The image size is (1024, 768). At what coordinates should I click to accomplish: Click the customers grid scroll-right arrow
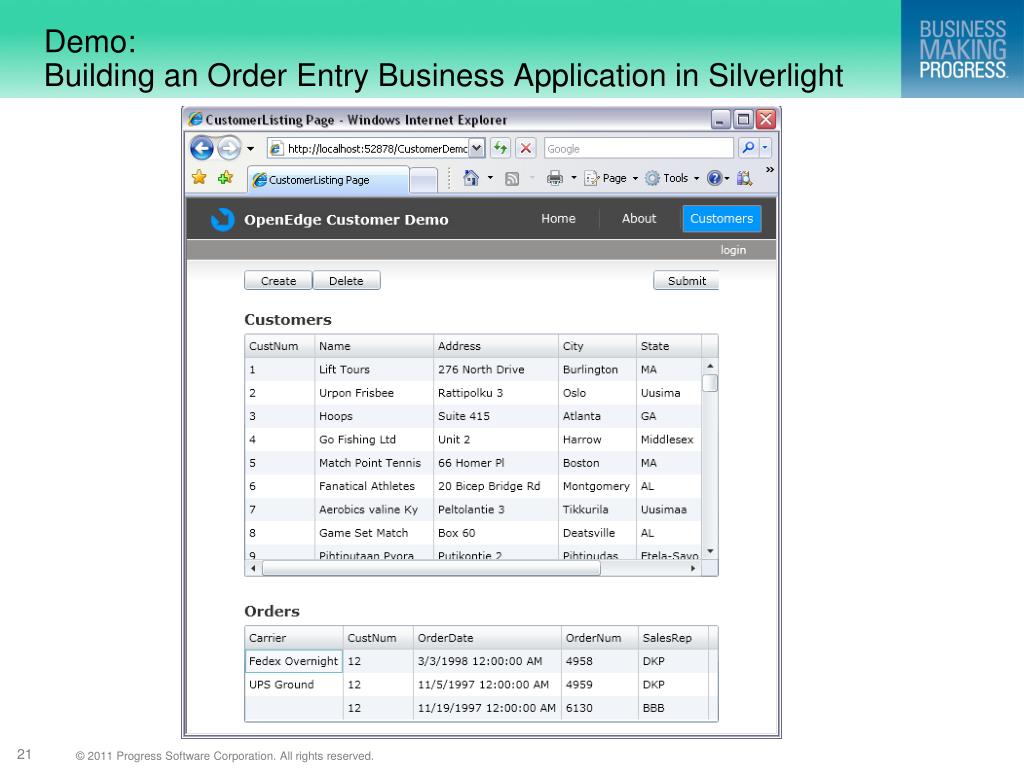pos(693,569)
